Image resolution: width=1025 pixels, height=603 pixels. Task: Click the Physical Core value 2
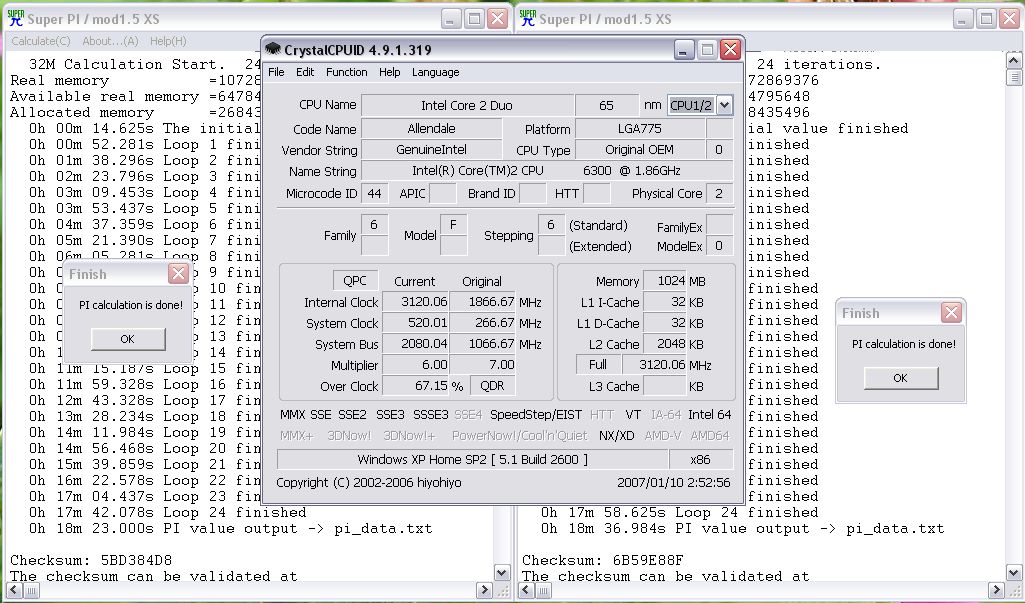[719, 193]
